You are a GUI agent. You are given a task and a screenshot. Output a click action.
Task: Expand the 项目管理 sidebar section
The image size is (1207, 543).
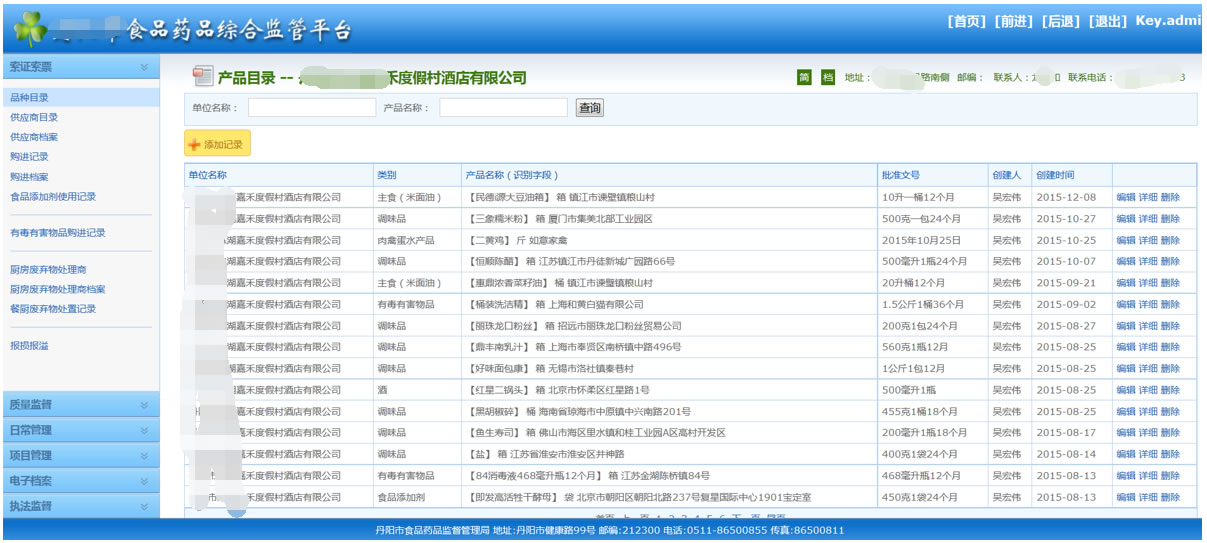pos(144,456)
